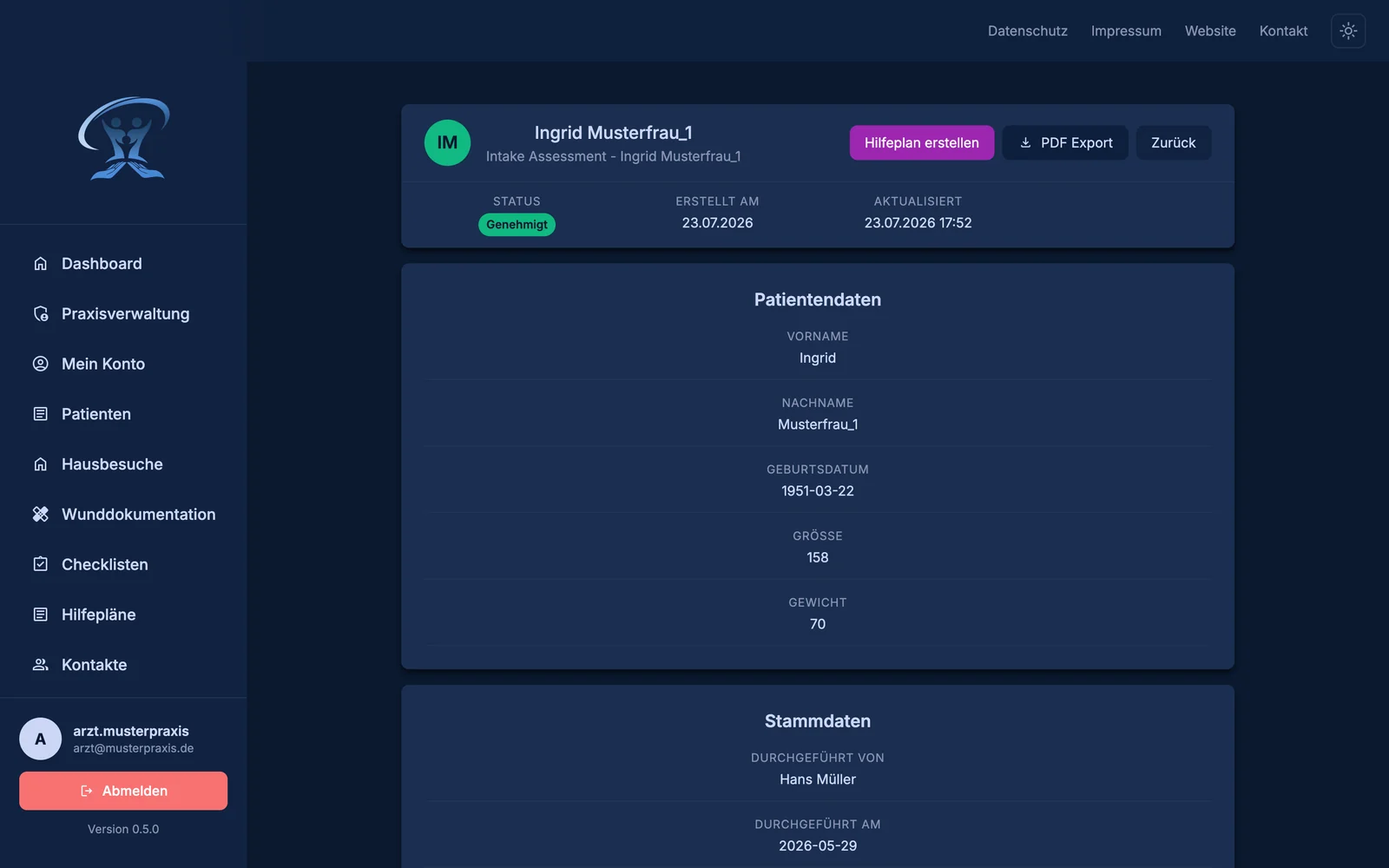Viewport: 1389px width, 868px height.
Task: Click Erstellt am date 23.07.2026
Action: (717, 223)
